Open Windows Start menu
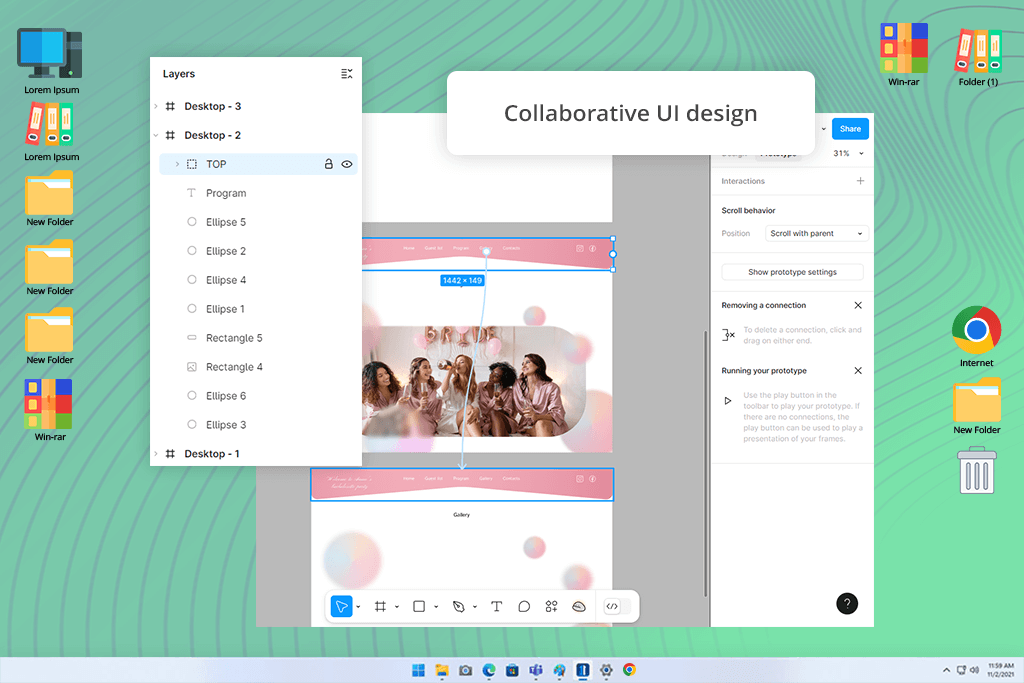Screen dimensions: 1024x683 point(419,670)
